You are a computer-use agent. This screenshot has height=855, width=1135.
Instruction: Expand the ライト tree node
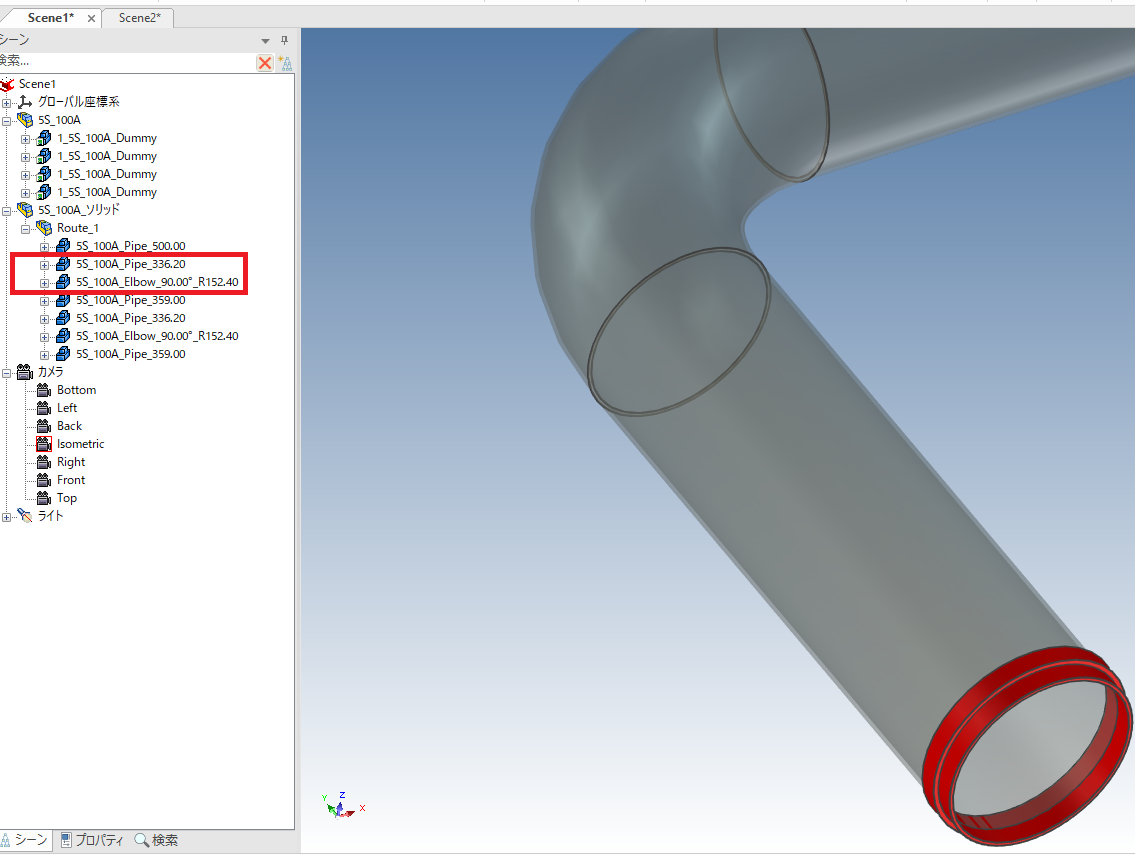(x=7, y=516)
